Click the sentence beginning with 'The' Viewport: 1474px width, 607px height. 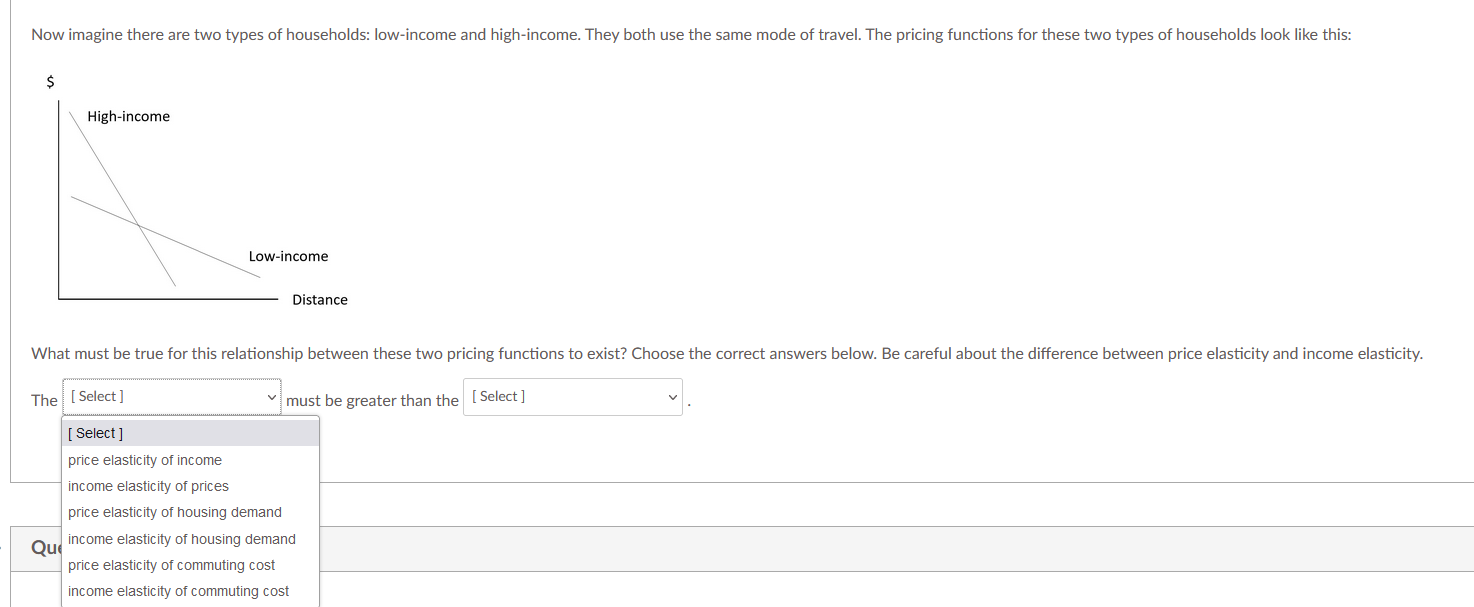(44, 400)
